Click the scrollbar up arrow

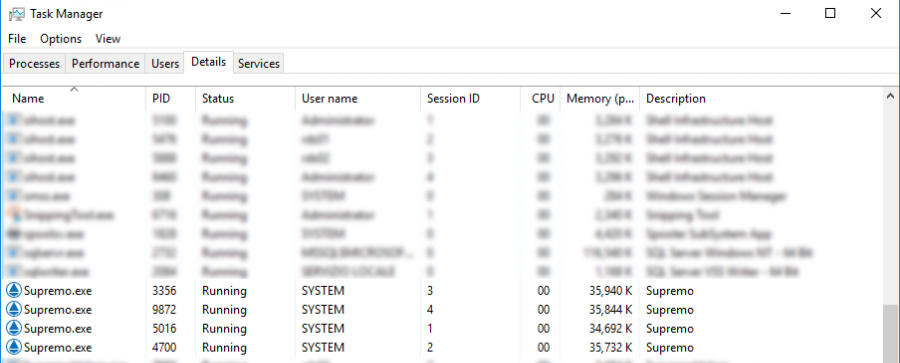point(891,96)
